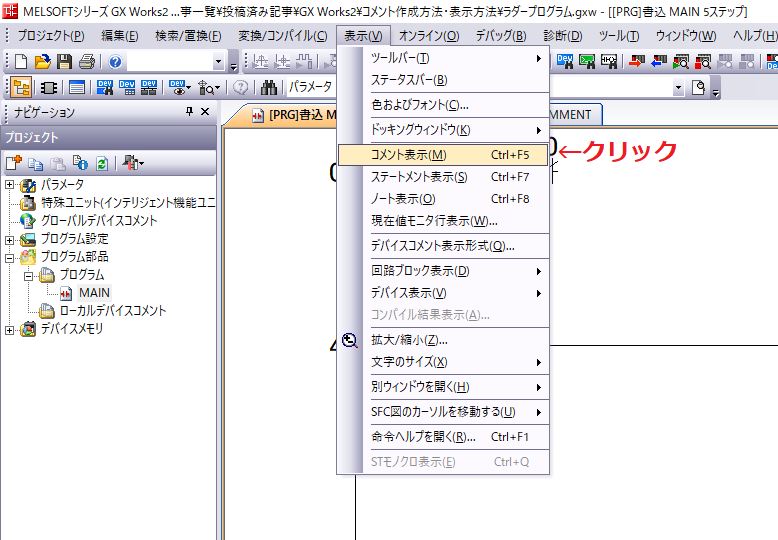Open Help via the blue question mark icon
The image size is (778, 540).
115,62
